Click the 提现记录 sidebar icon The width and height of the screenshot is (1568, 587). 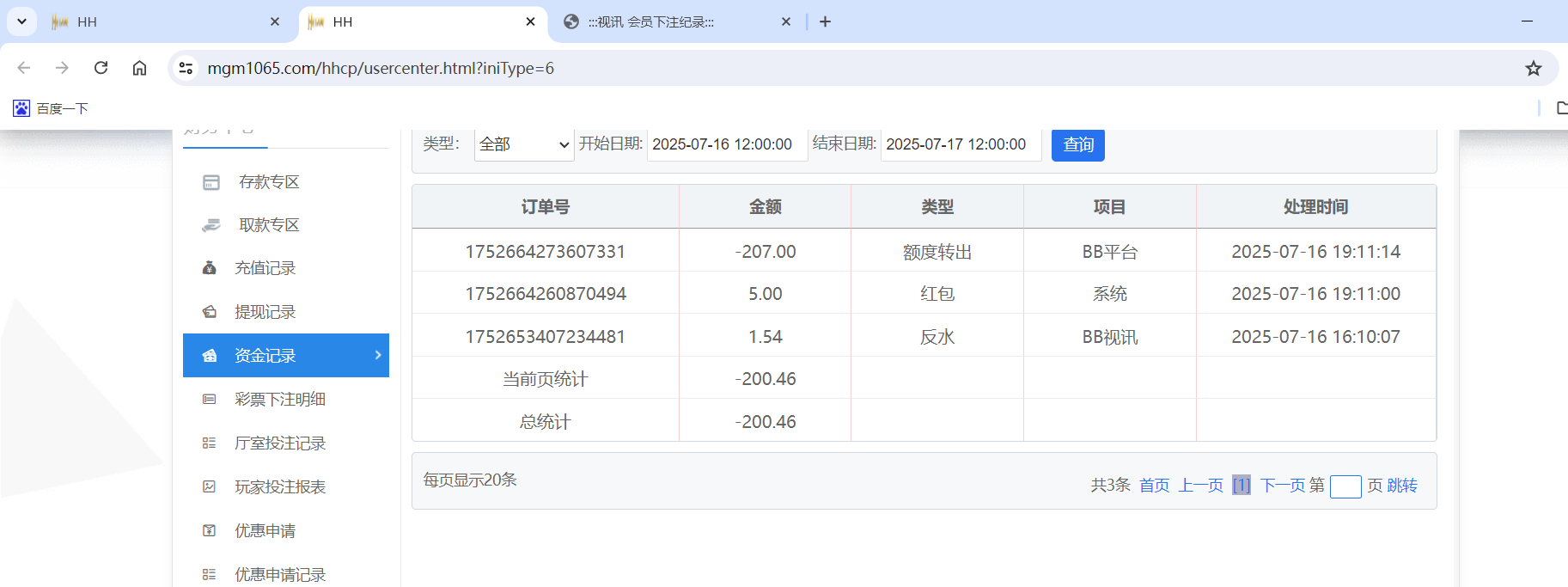coord(209,312)
